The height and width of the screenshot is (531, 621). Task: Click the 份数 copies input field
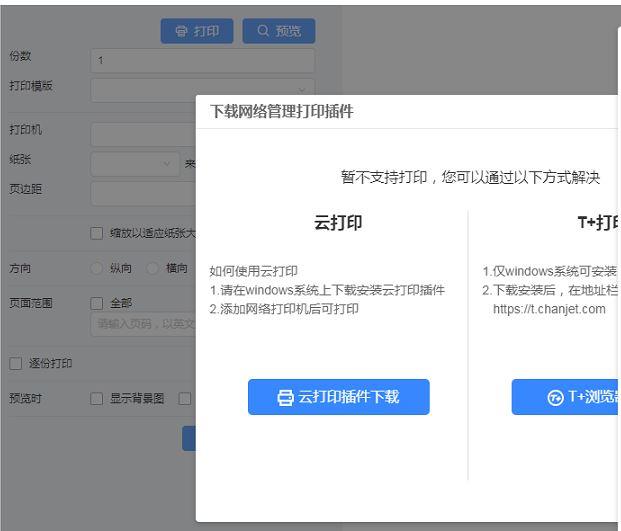[203, 61]
